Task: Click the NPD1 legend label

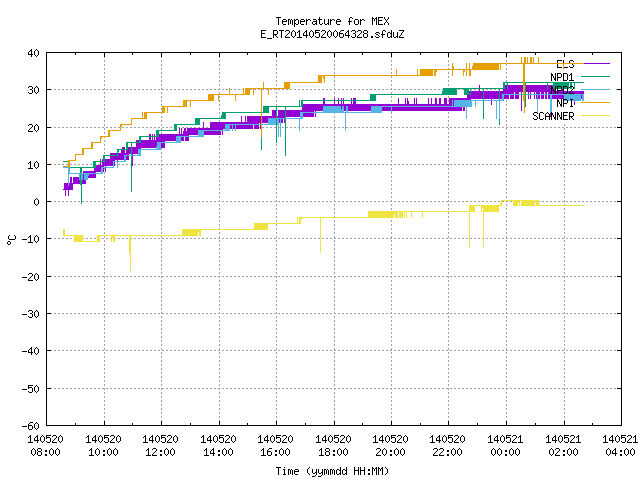Action: coord(562,77)
